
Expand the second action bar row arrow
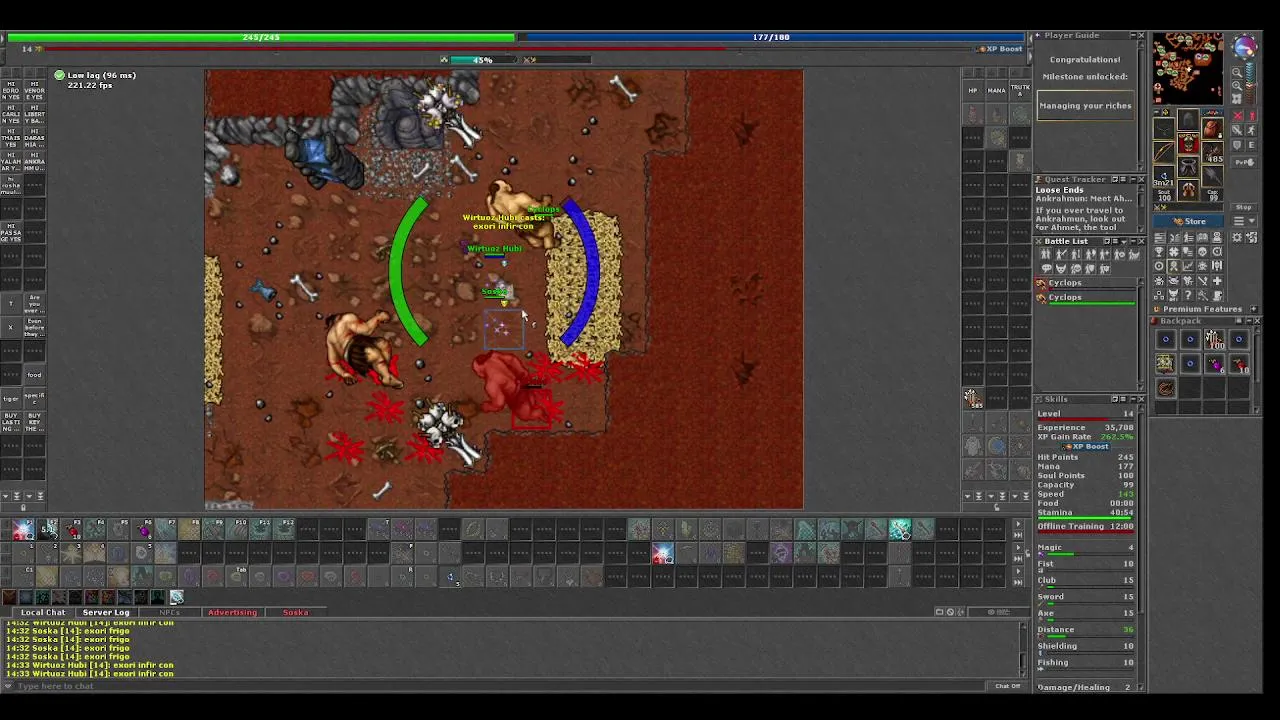pyautogui.click(x=1018, y=548)
